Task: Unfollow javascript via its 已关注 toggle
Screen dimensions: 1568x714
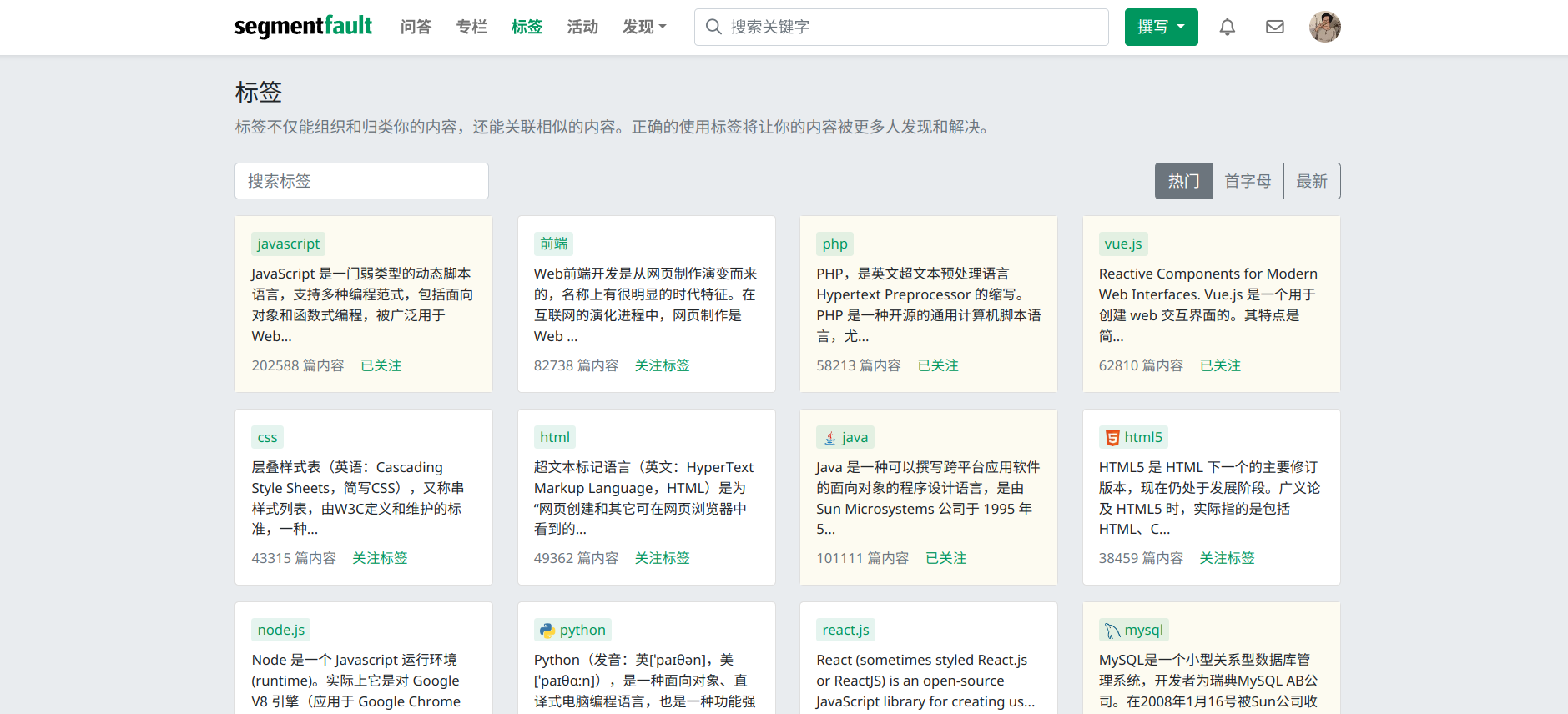Action: coord(381,365)
